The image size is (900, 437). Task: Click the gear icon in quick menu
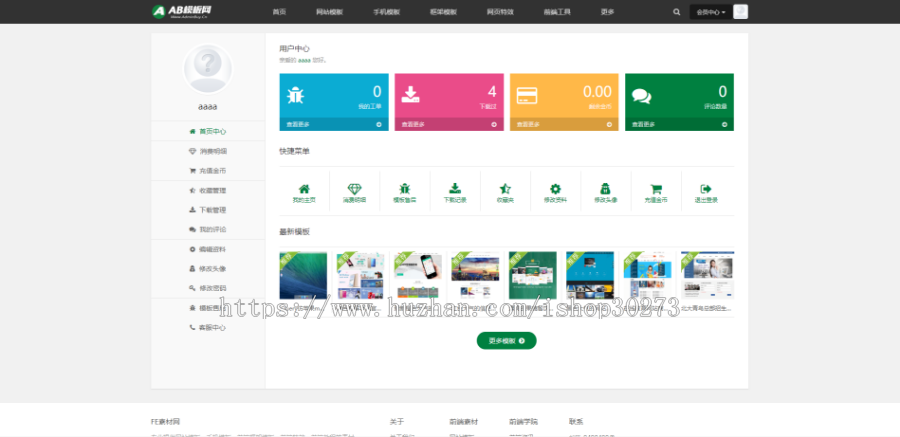555,188
